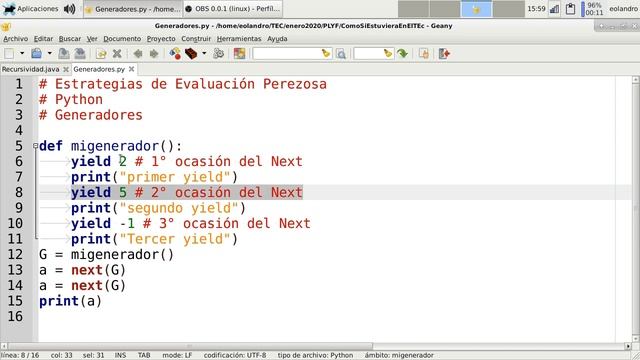The height and width of the screenshot is (360, 640).
Task: Click line number 13 in the margin
Action: coord(16,270)
